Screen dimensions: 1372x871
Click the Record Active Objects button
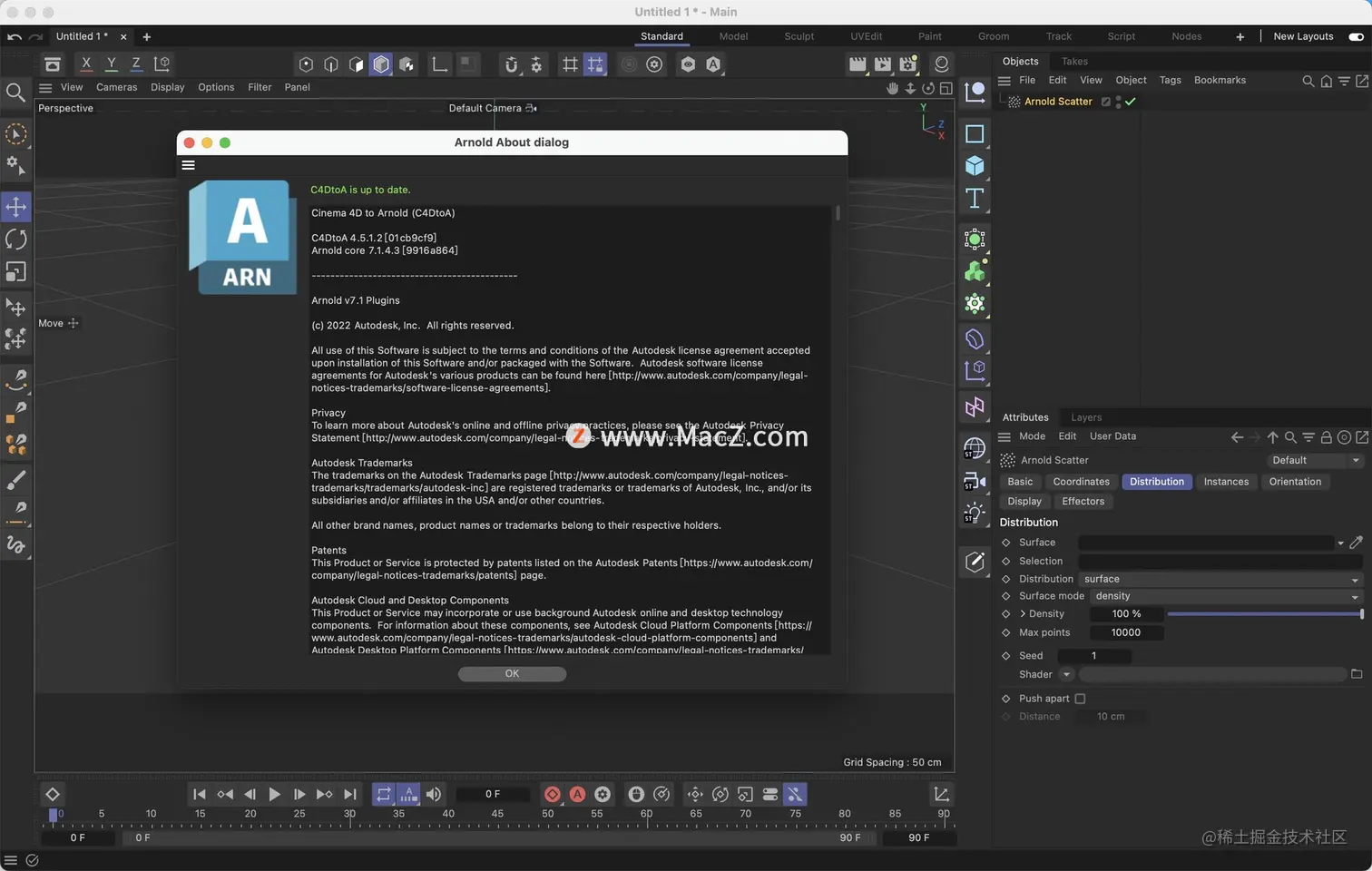click(552, 794)
